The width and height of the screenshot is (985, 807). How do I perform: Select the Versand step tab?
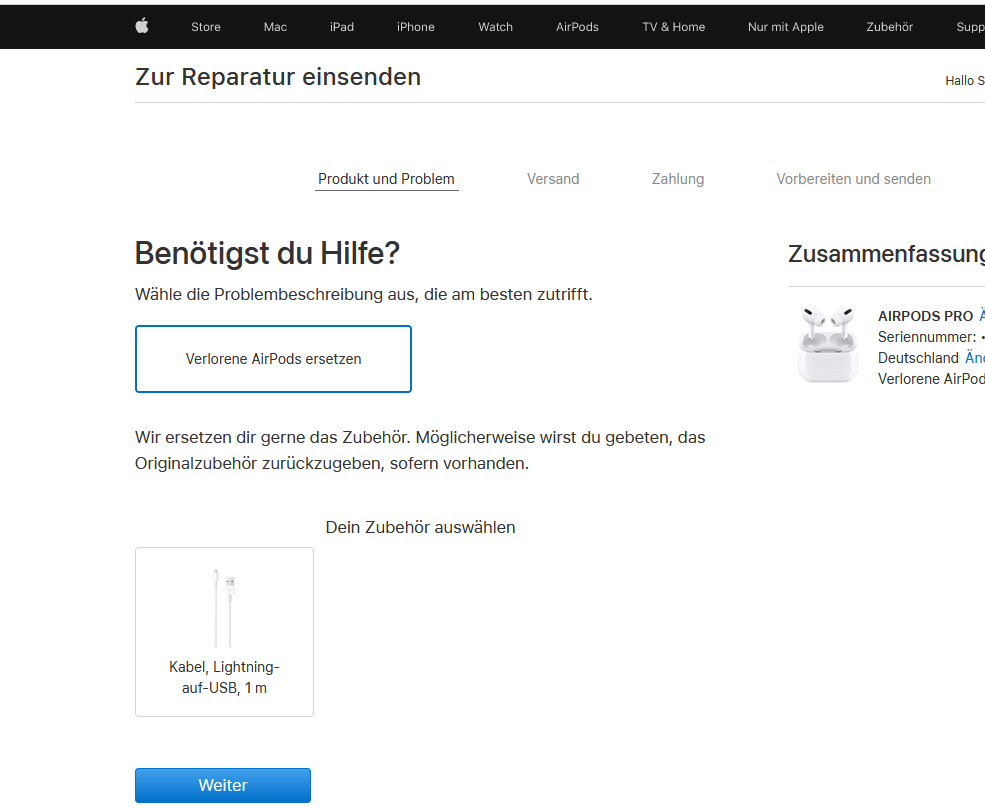click(553, 179)
